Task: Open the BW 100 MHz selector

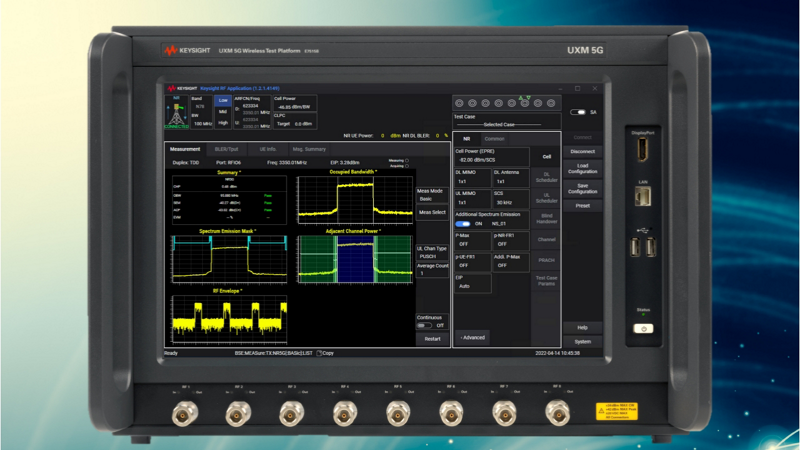Action: pyautogui.click(x=201, y=120)
